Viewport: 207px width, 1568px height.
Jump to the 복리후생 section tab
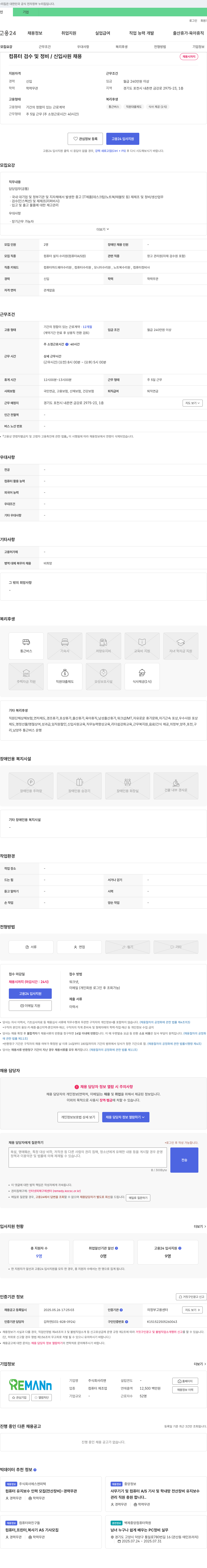(x=122, y=47)
